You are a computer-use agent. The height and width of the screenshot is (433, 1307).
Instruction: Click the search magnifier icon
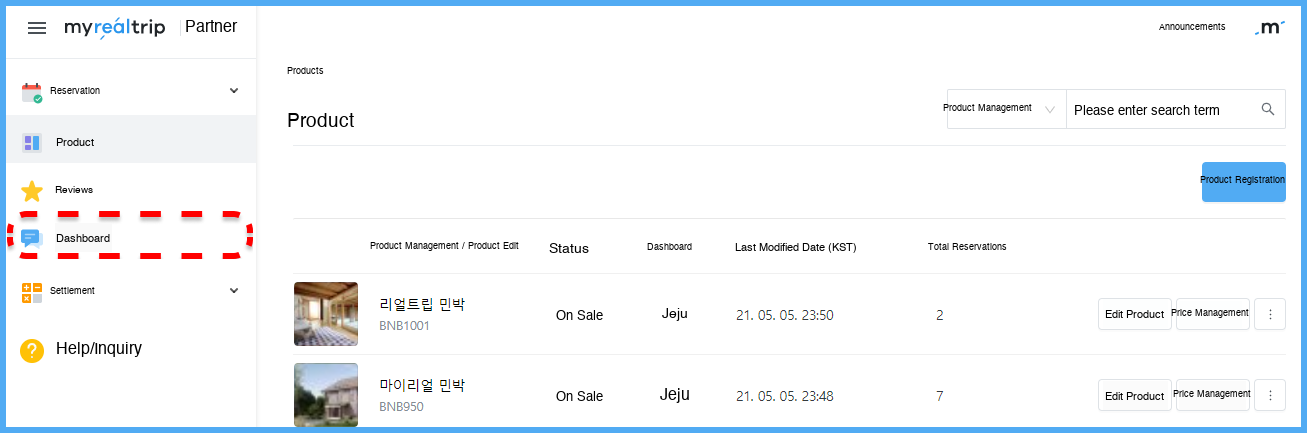coord(1268,110)
